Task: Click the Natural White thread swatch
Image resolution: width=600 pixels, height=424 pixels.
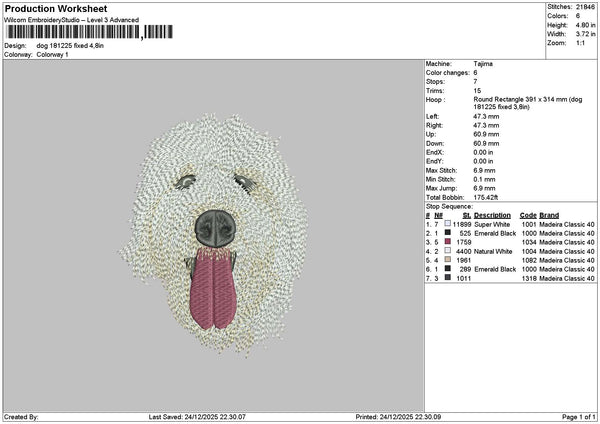Action: coord(448,251)
